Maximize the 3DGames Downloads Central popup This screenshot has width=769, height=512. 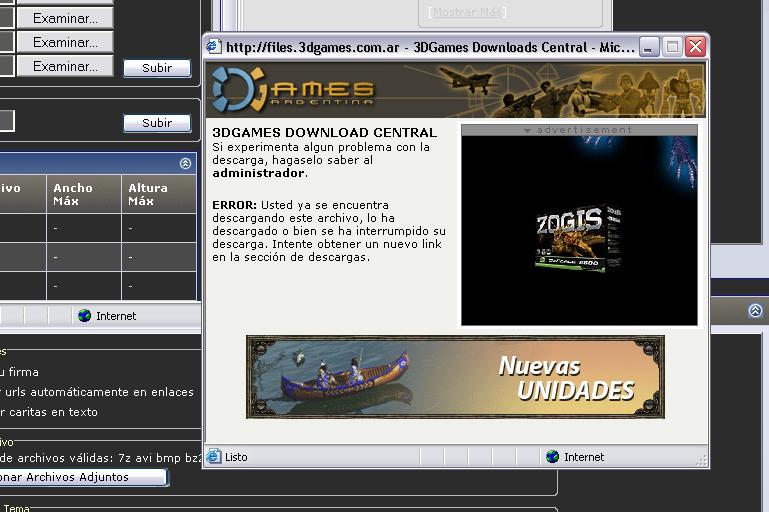coord(672,47)
